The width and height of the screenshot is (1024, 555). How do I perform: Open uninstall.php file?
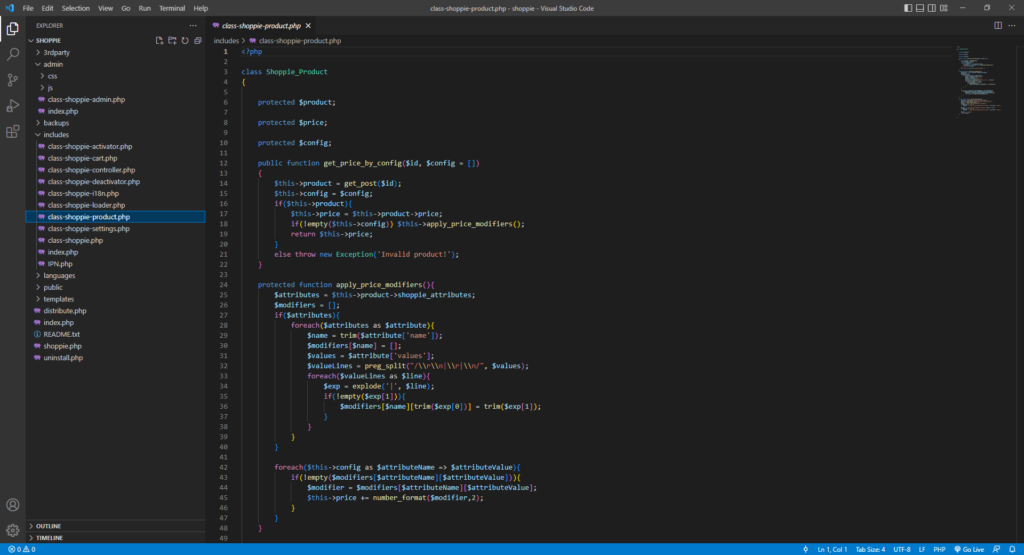pos(63,358)
